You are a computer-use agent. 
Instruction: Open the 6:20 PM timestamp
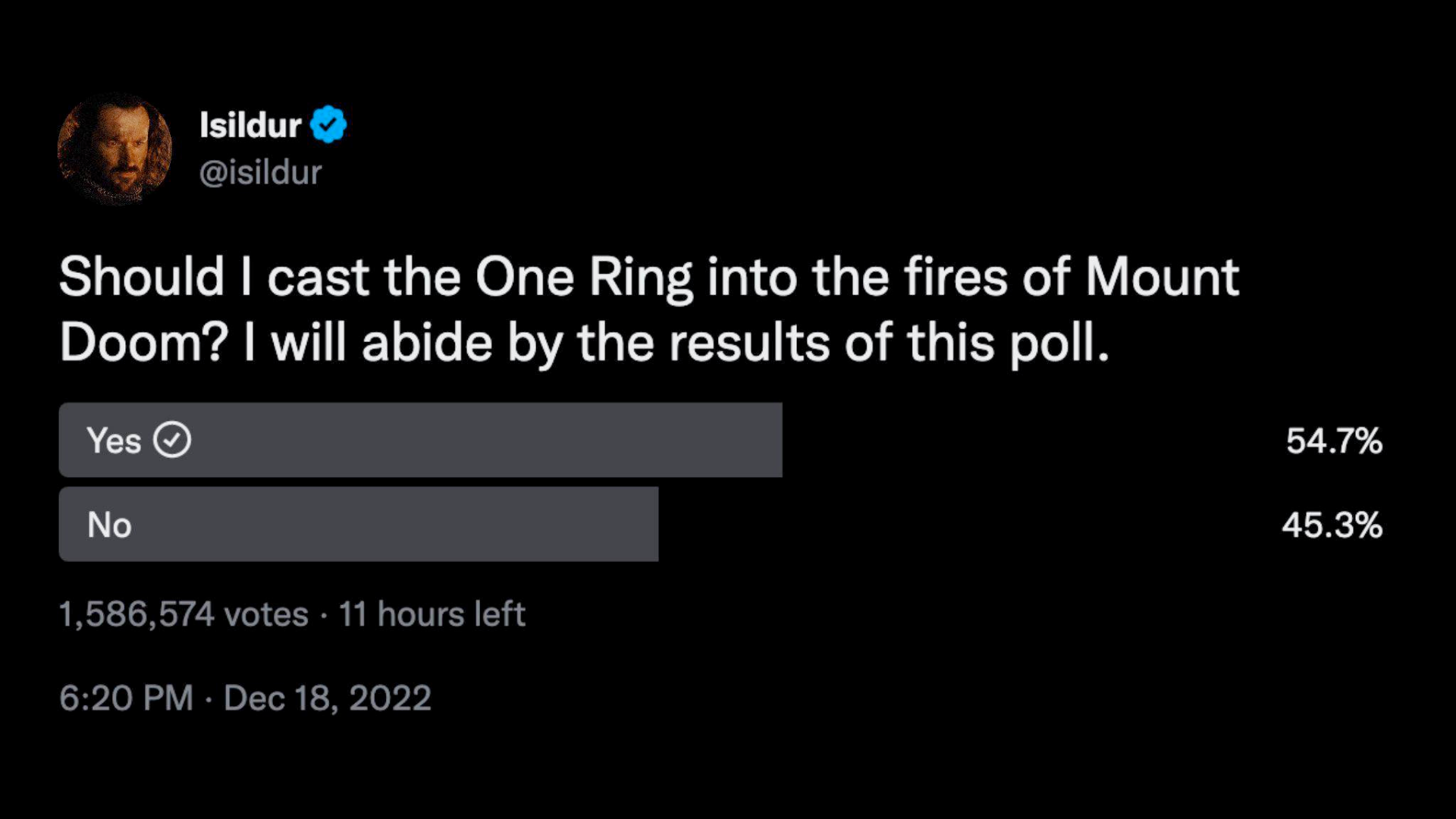[126, 698]
